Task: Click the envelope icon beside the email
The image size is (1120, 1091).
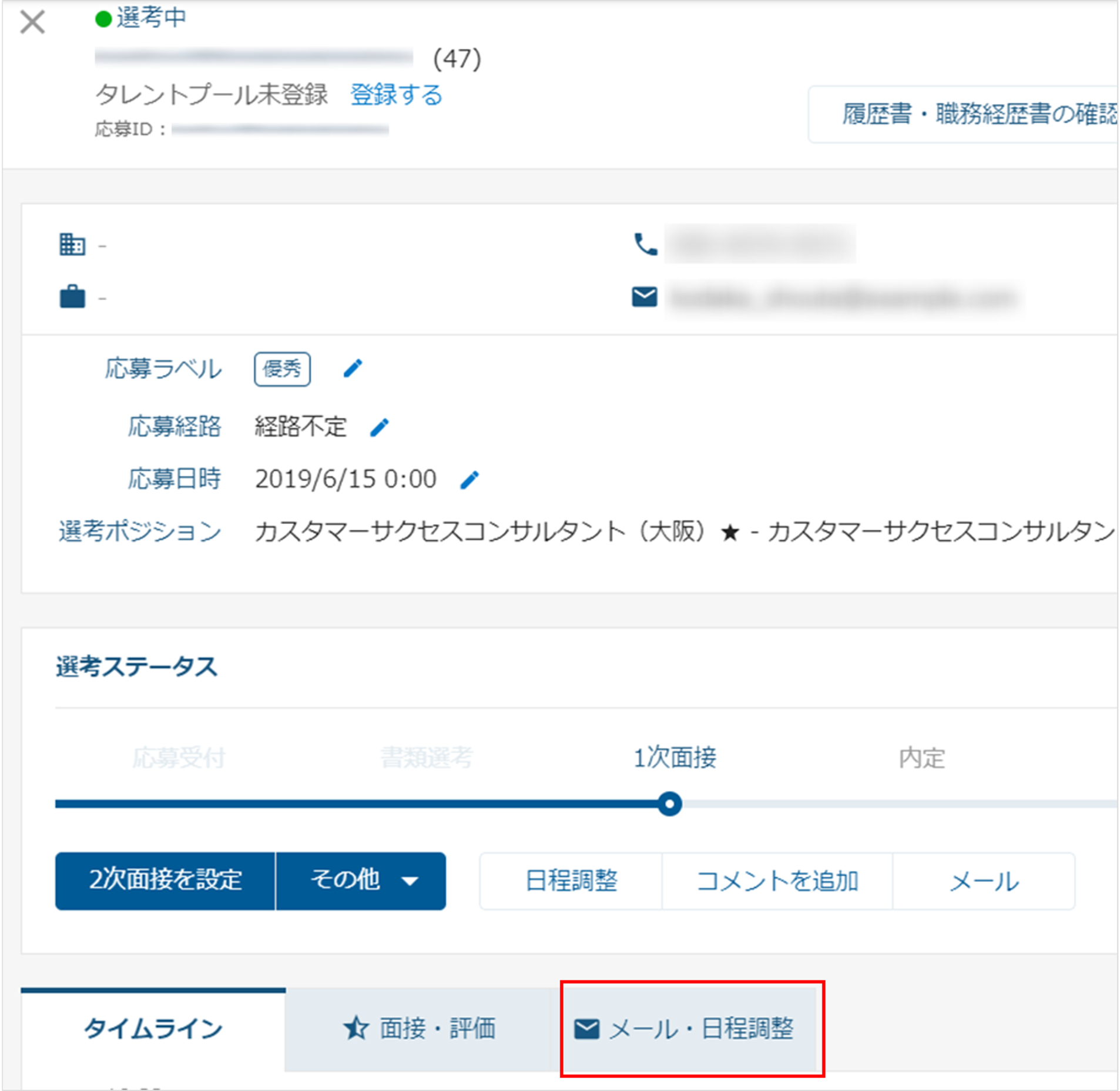Action: click(x=645, y=297)
